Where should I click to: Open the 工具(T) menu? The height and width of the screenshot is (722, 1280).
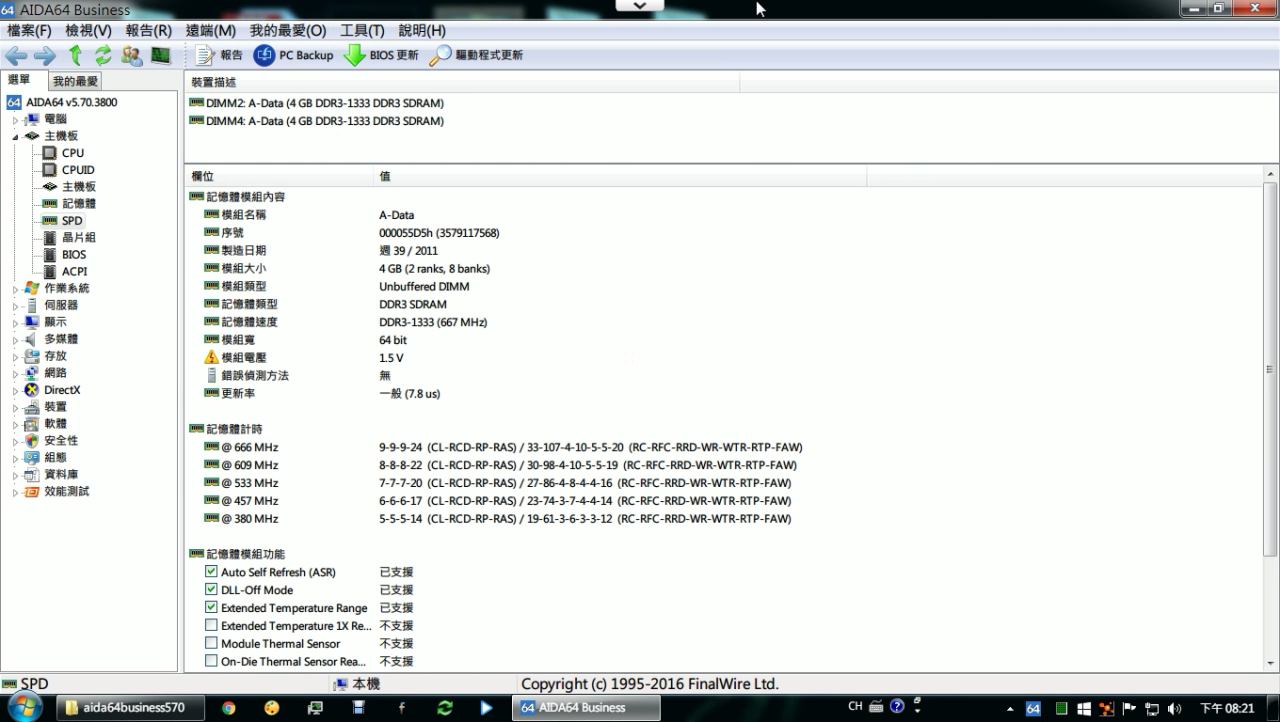tap(362, 31)
